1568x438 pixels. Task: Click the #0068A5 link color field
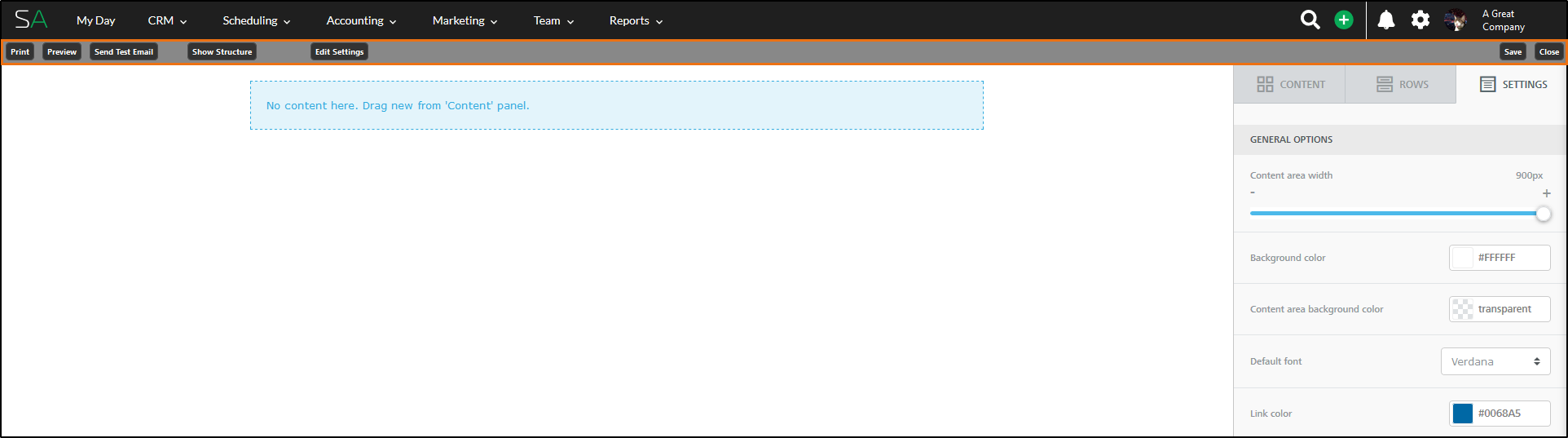(x=1500, y=414)
